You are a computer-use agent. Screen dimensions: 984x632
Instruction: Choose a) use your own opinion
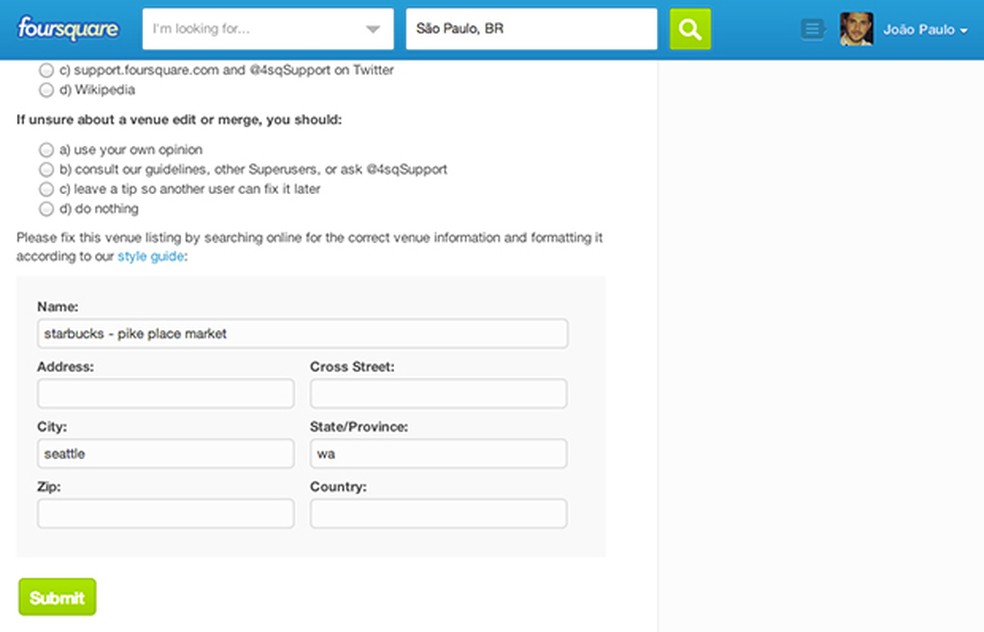46,150
